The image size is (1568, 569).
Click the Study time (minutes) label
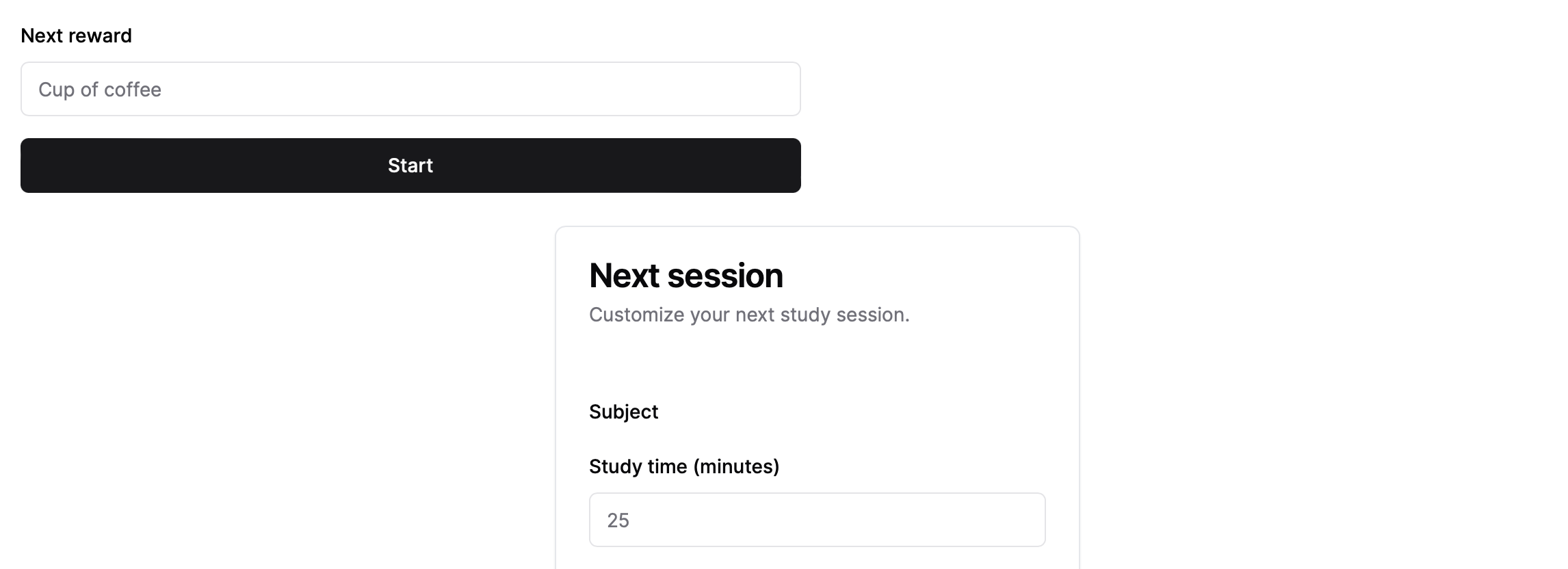click(x=684, y=466)
